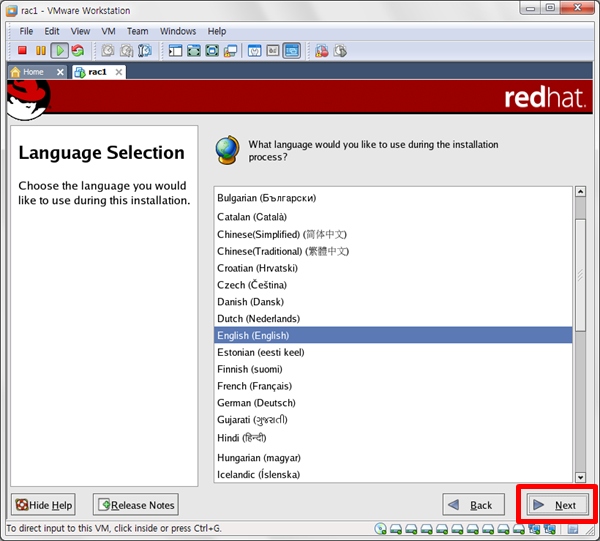Viewport: 600px width, 541px height.
Task: Select Czech (Čeština) language
Action: (x=393, y=285)
